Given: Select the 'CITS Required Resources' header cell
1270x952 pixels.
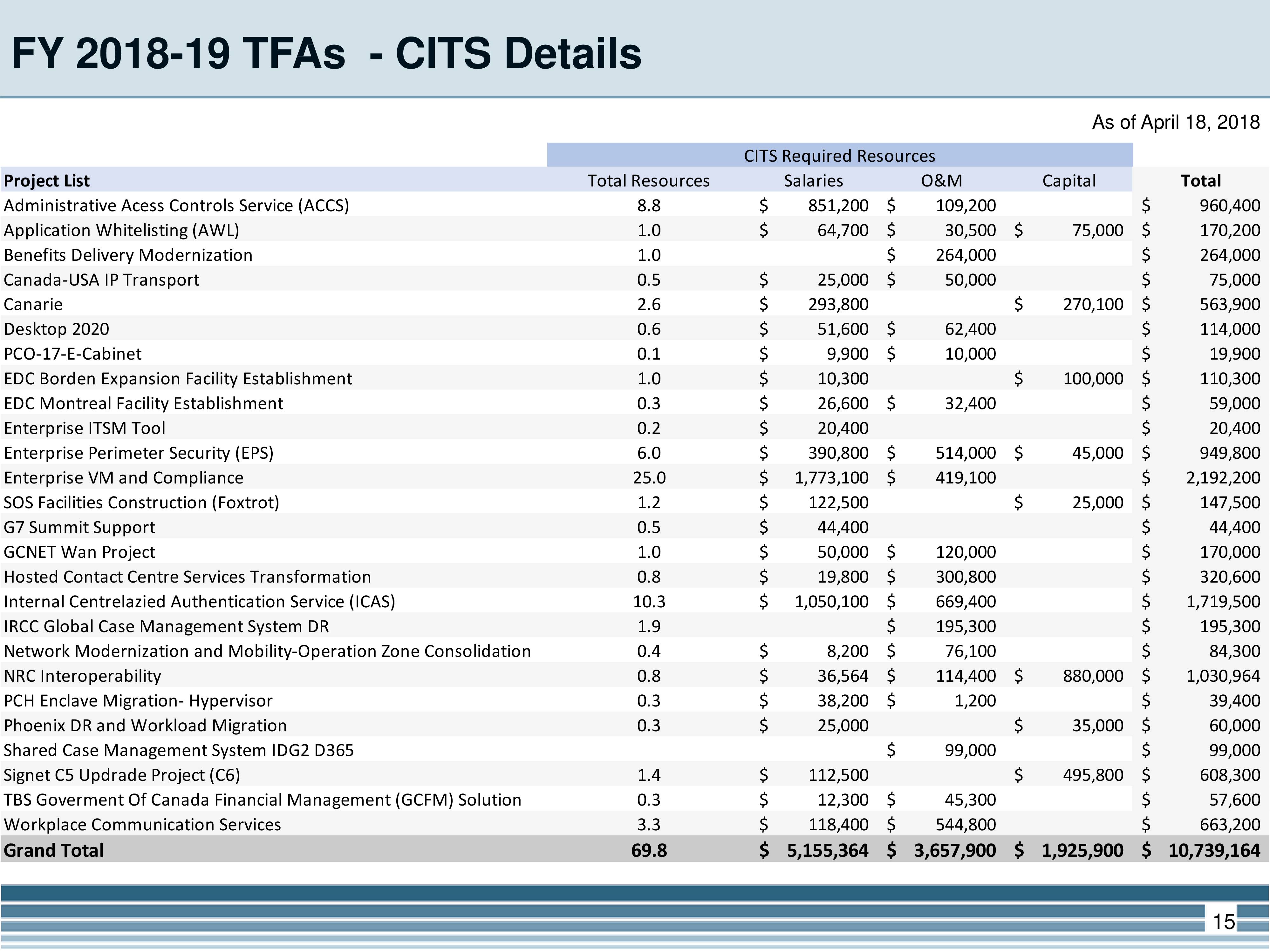Looking at the screenshot, I should (839, 156).
